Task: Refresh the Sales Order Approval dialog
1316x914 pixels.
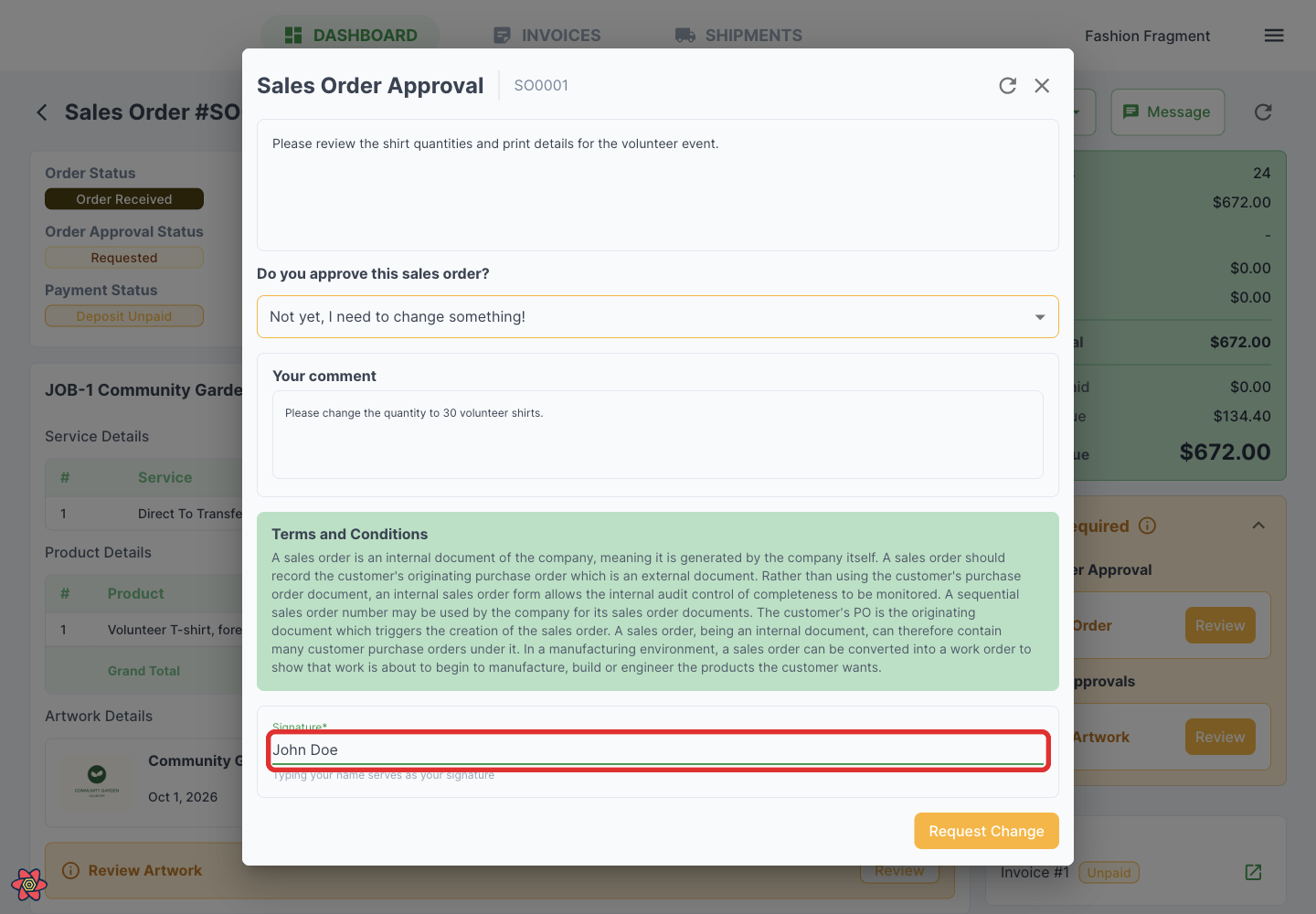Action: (x=1008, y=86)
